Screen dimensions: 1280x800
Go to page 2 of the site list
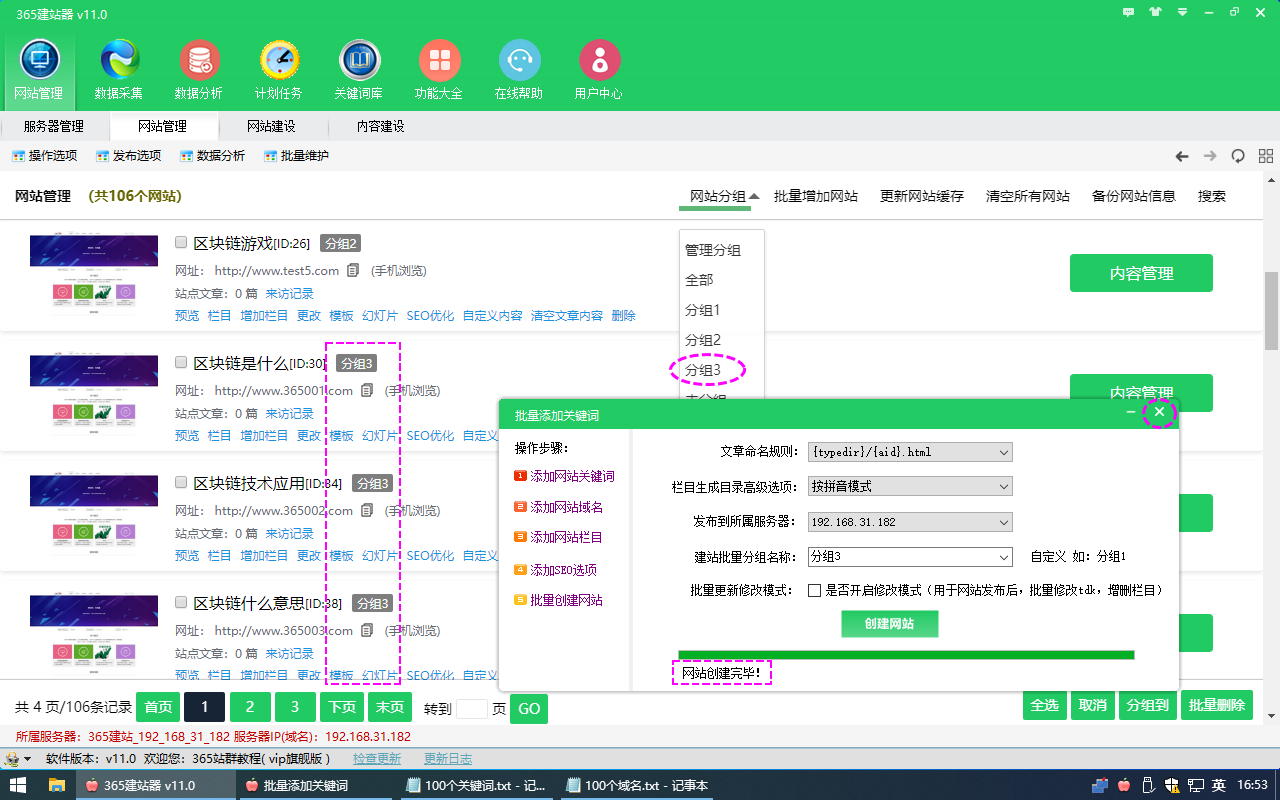coord(250,707)
